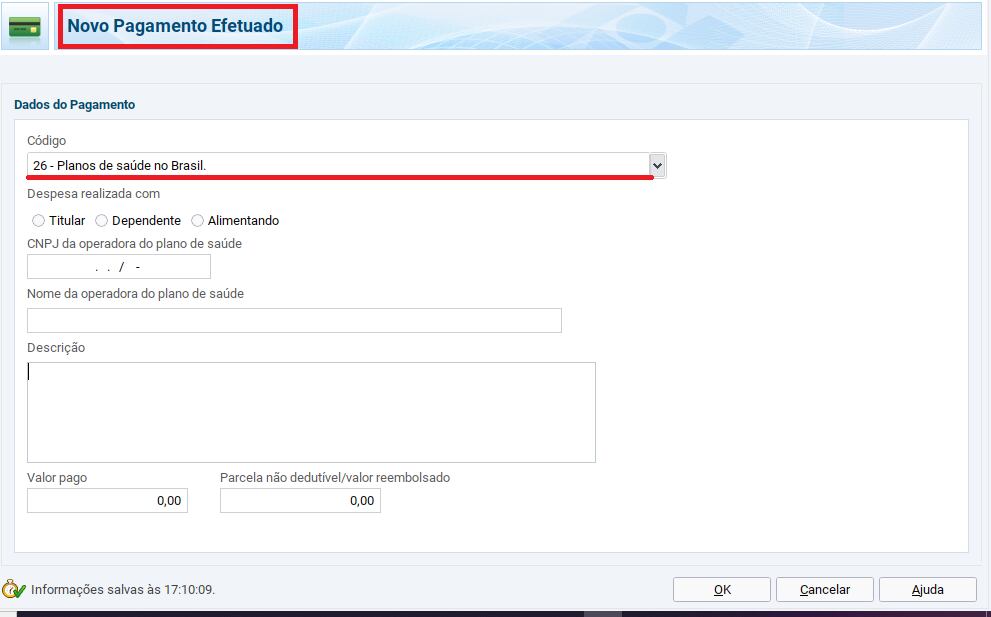Pick the Alimentando radio option
Viewport: 991px width, 617px height.
click(198, 221)
